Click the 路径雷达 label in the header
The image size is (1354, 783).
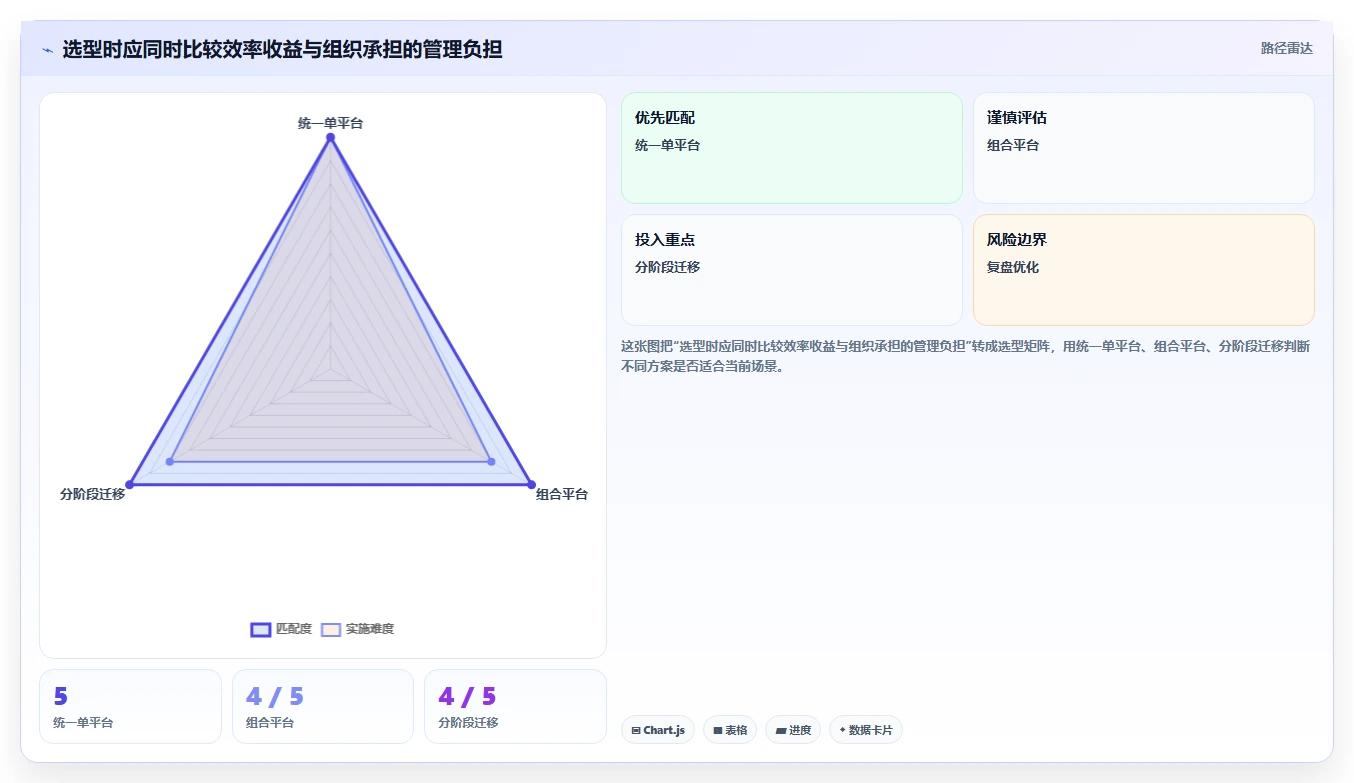pos(1286,48)
